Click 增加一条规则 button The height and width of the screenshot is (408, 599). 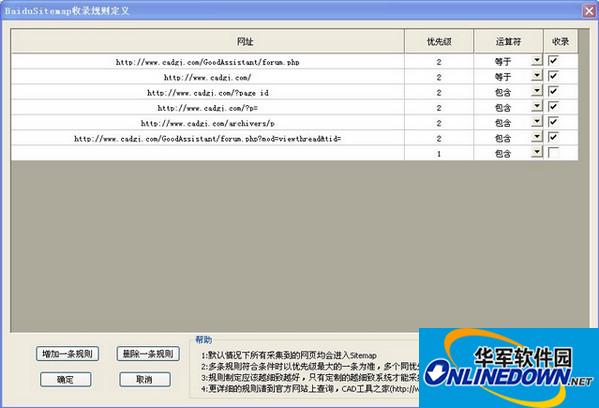tap(68, 354)
